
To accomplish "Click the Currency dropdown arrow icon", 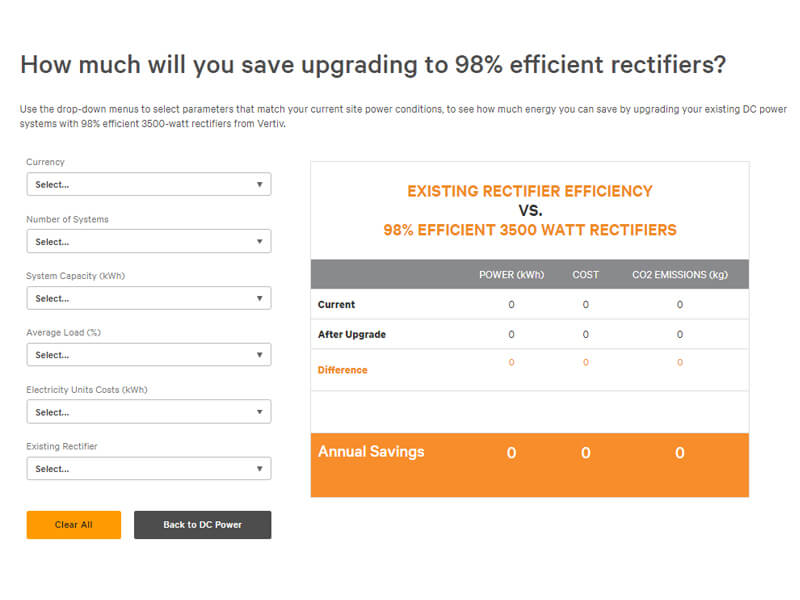I will [260, 185].
